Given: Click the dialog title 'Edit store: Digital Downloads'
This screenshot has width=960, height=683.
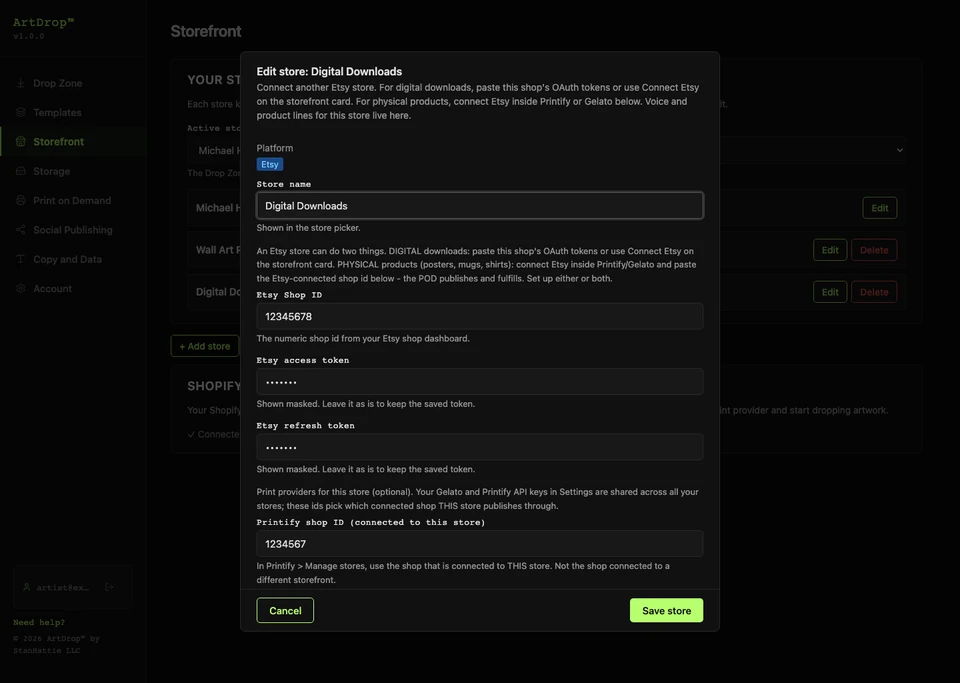Looking at the screenshot, I should click(x=329, y=72).
